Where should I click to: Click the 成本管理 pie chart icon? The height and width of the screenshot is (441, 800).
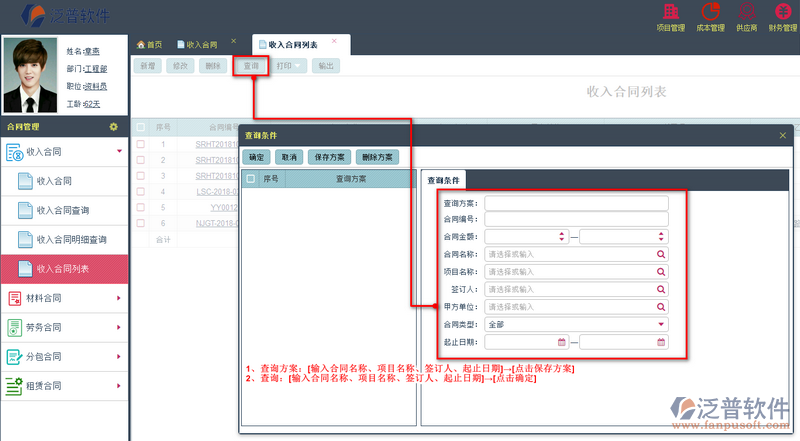[x=710, y=16]
